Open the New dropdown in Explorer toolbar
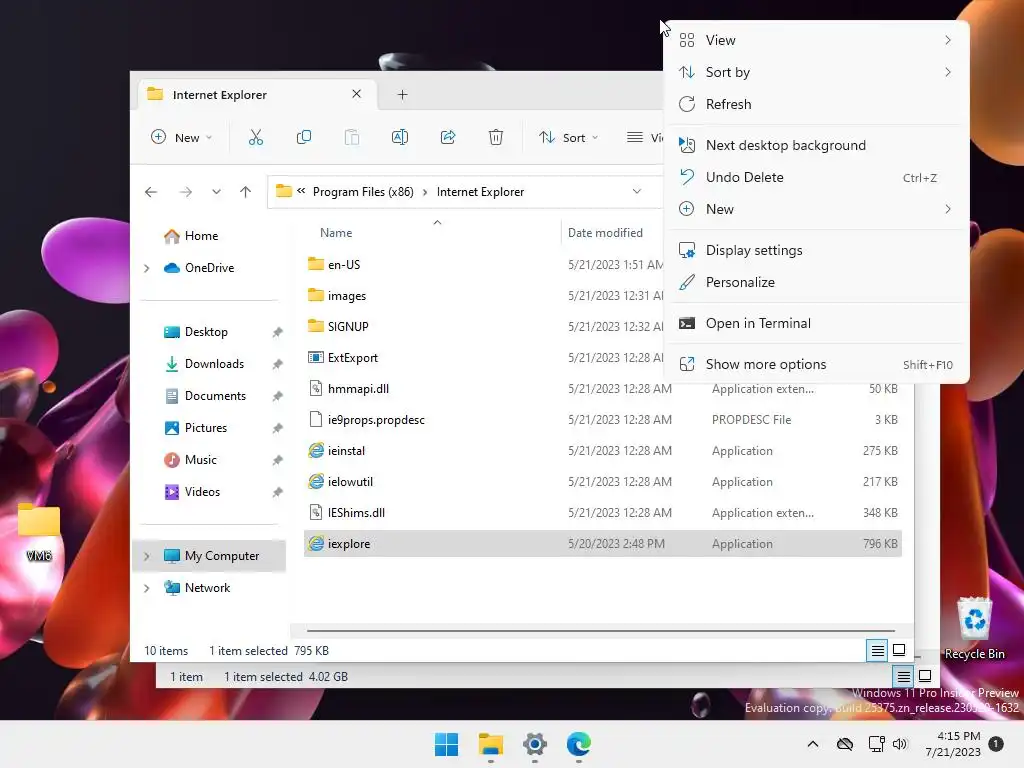Image resolution: width=1024 pixels, height=768 pixels. [182, 137]
